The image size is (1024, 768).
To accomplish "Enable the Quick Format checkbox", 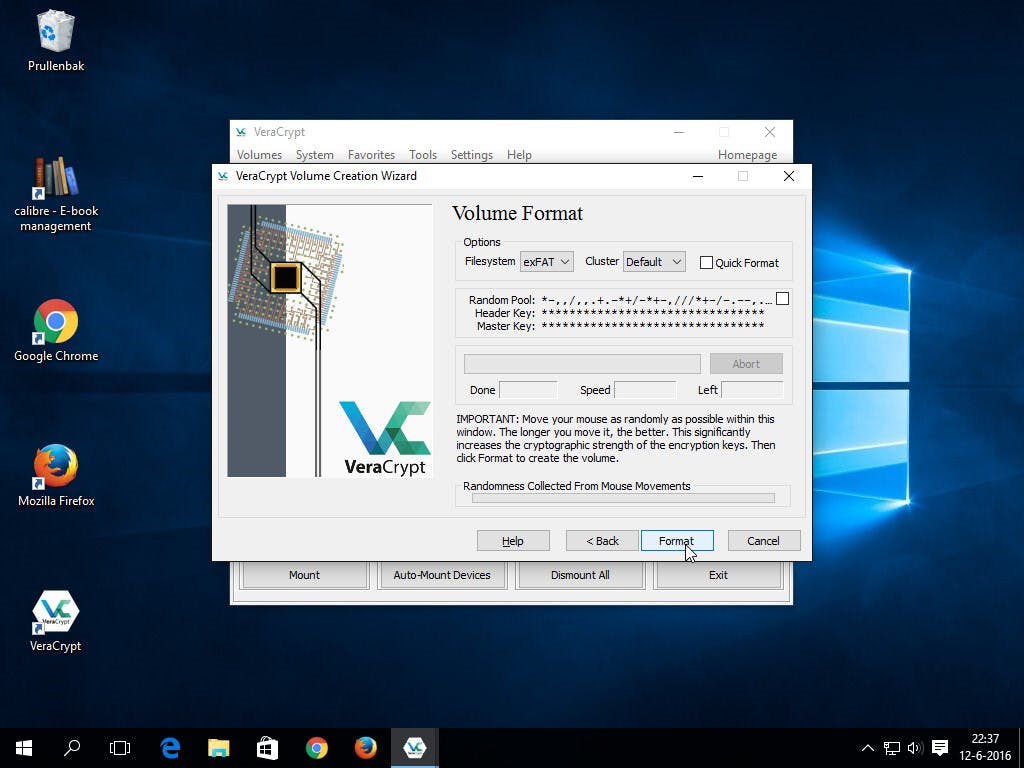I will click(x=706, y=263).
